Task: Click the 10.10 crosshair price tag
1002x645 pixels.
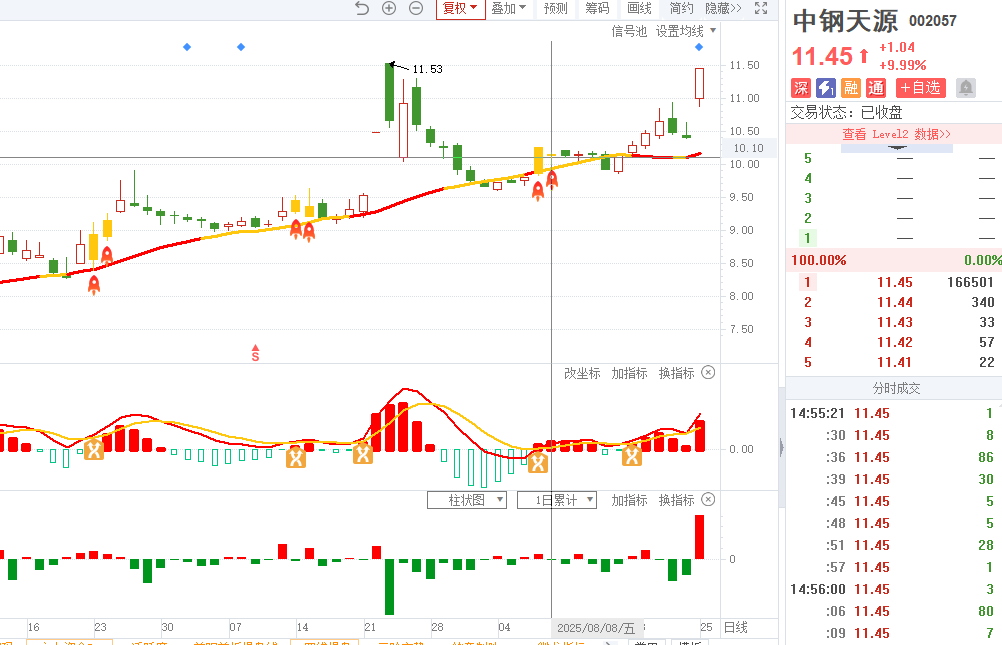Action: pos(748,148)
